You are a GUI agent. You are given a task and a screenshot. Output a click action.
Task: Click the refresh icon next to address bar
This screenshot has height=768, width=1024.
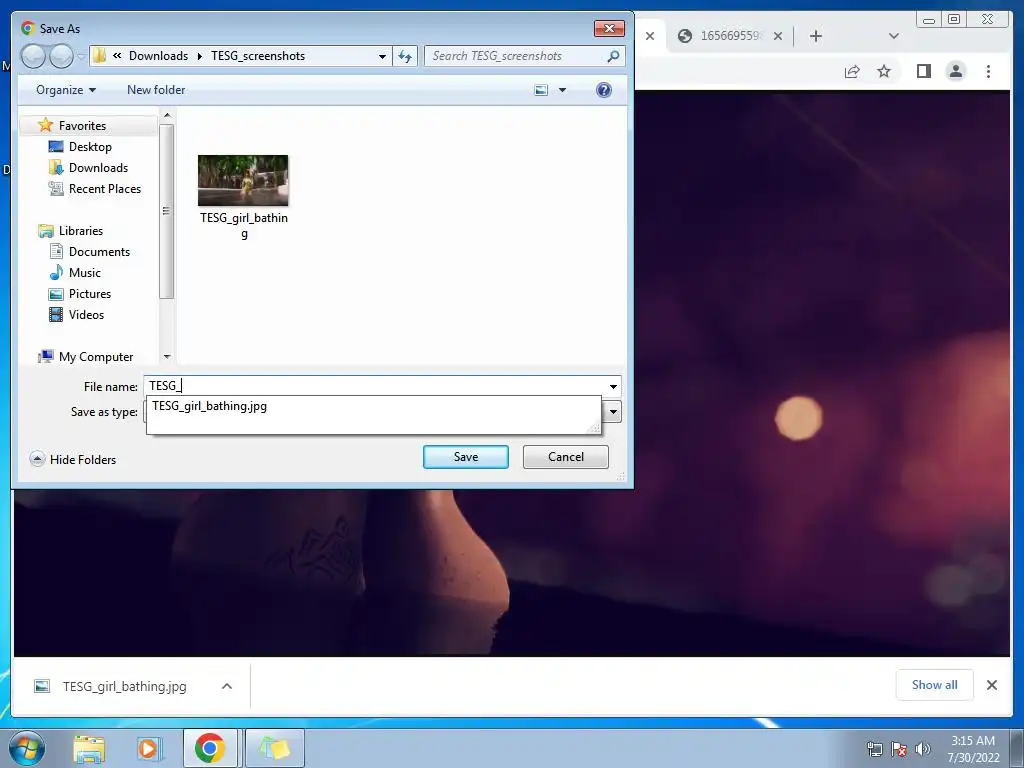pyautogui.click(x=406, y=56)
